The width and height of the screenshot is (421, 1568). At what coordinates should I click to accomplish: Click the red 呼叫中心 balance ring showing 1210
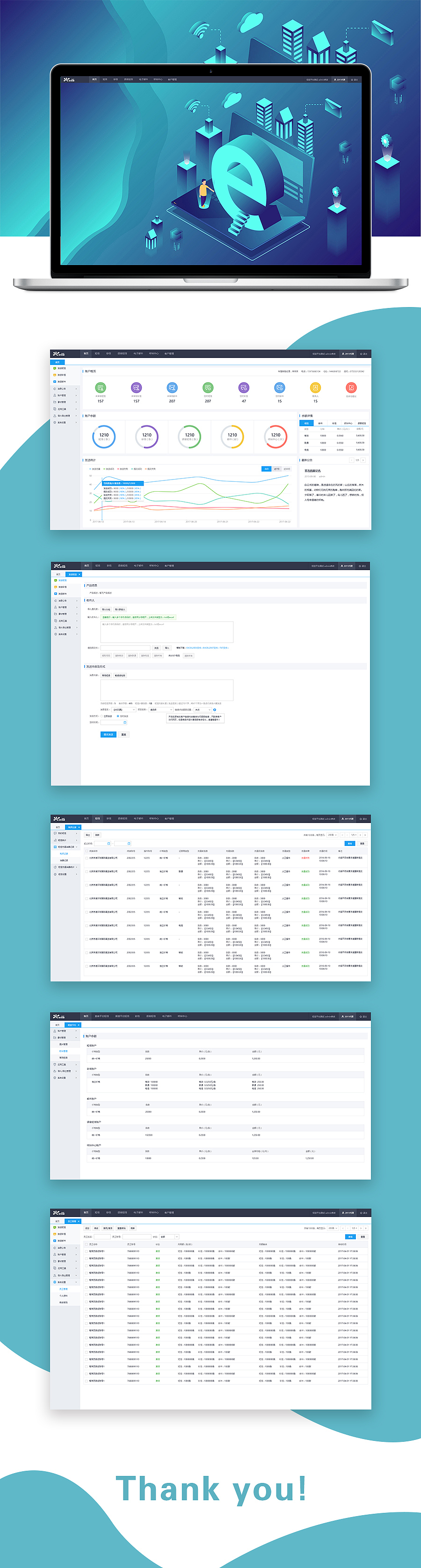[x=276, y=437]
